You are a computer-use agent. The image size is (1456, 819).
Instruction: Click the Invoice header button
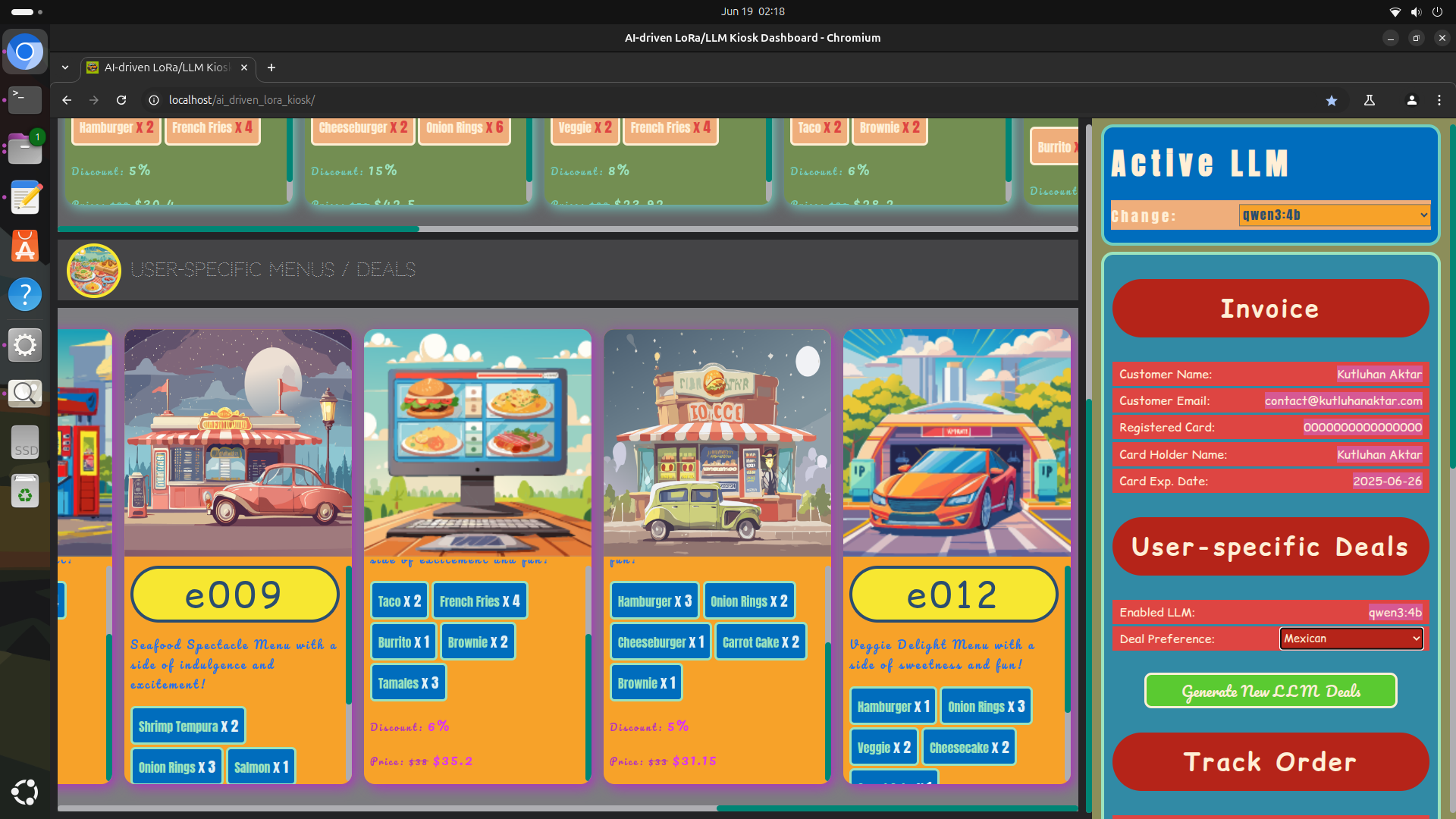1270,309
